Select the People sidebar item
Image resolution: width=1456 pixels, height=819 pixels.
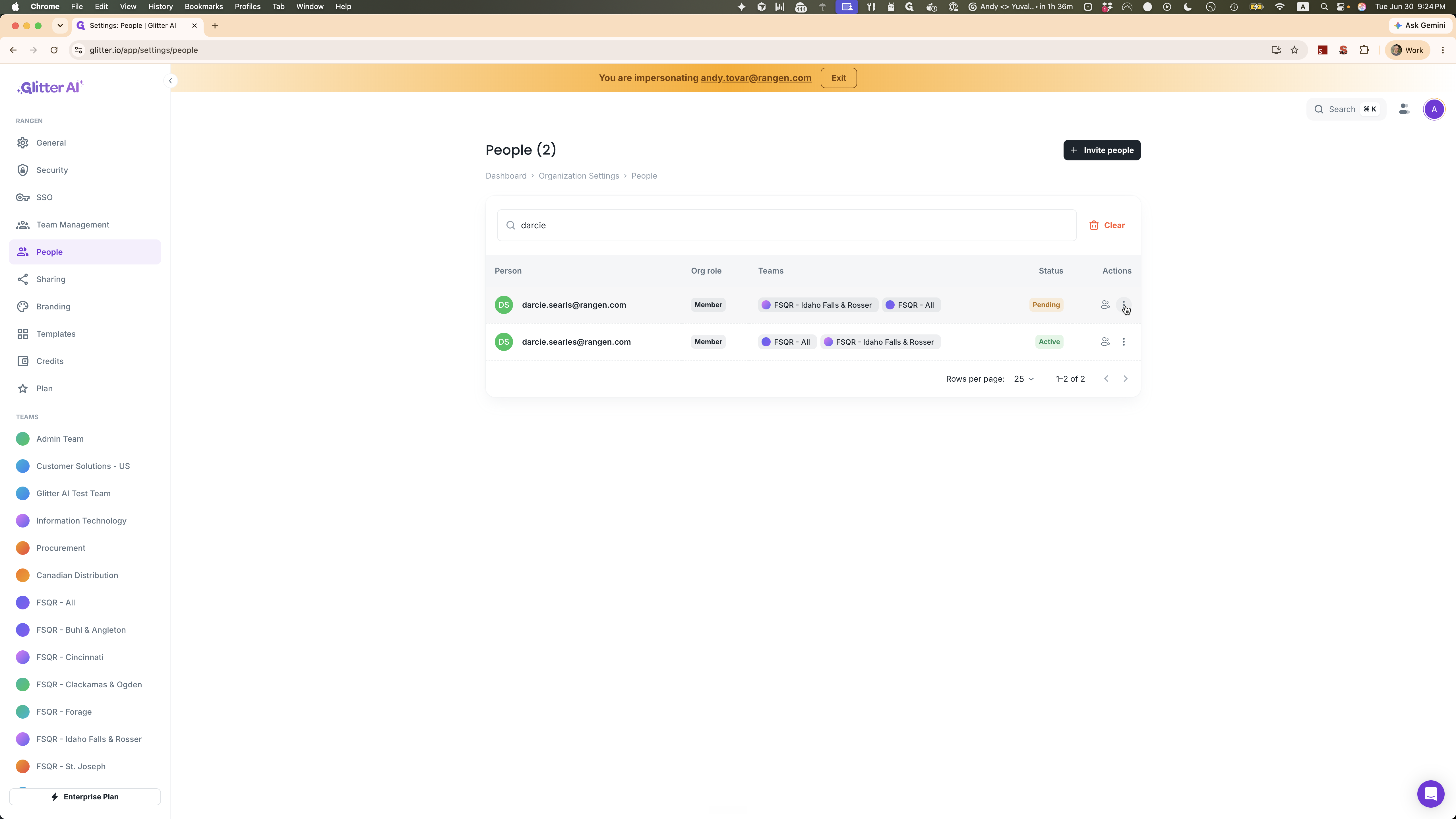[85, 252]
